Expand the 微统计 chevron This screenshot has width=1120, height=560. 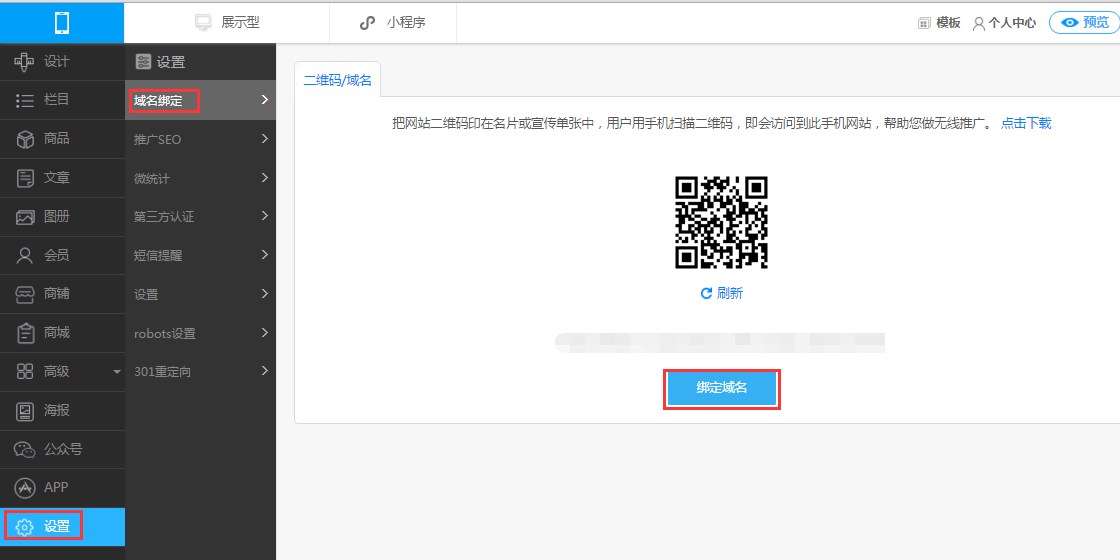[264, 177]
